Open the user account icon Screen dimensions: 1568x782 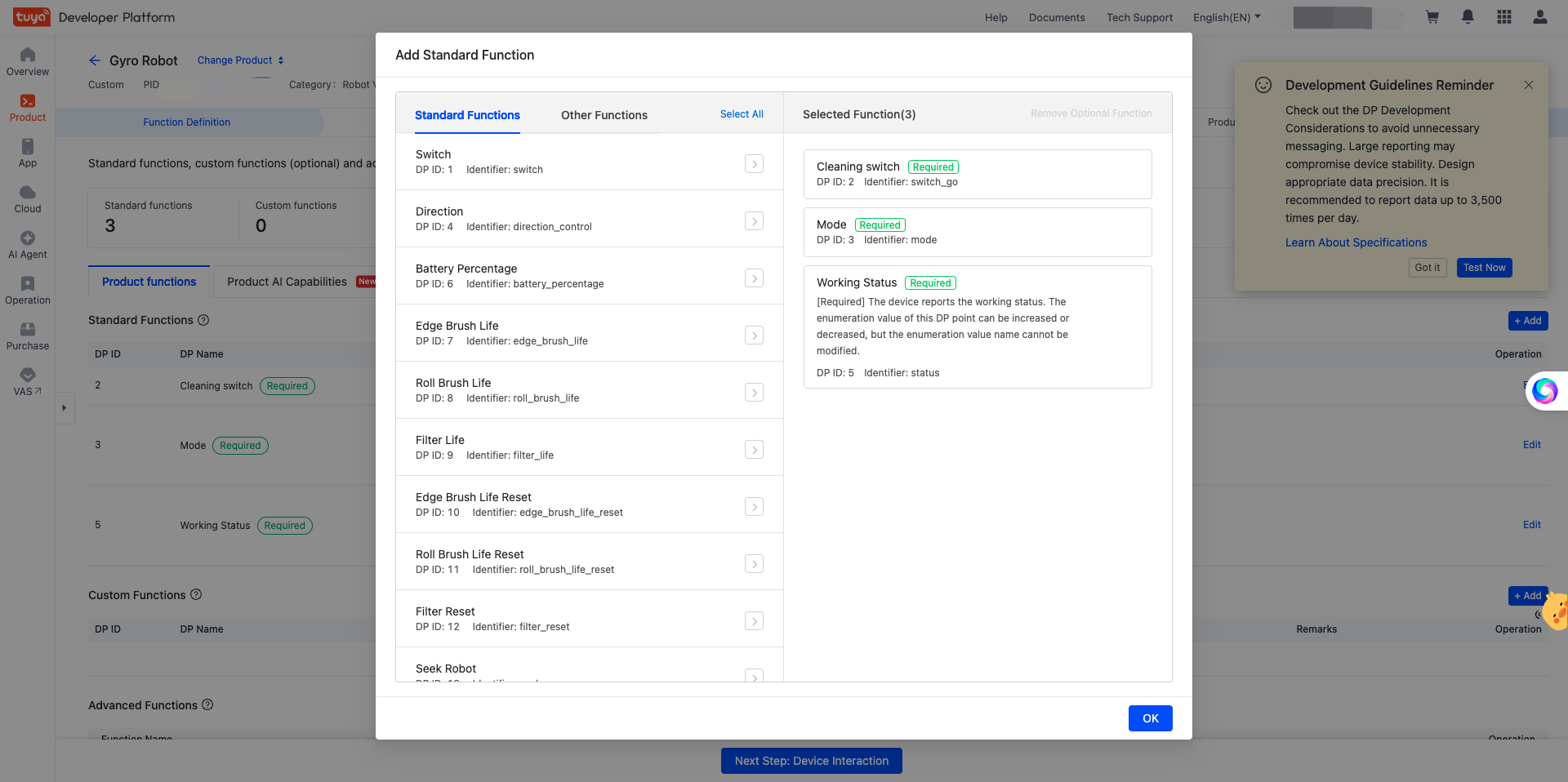pyautogui.click(x=1539, y=17)
